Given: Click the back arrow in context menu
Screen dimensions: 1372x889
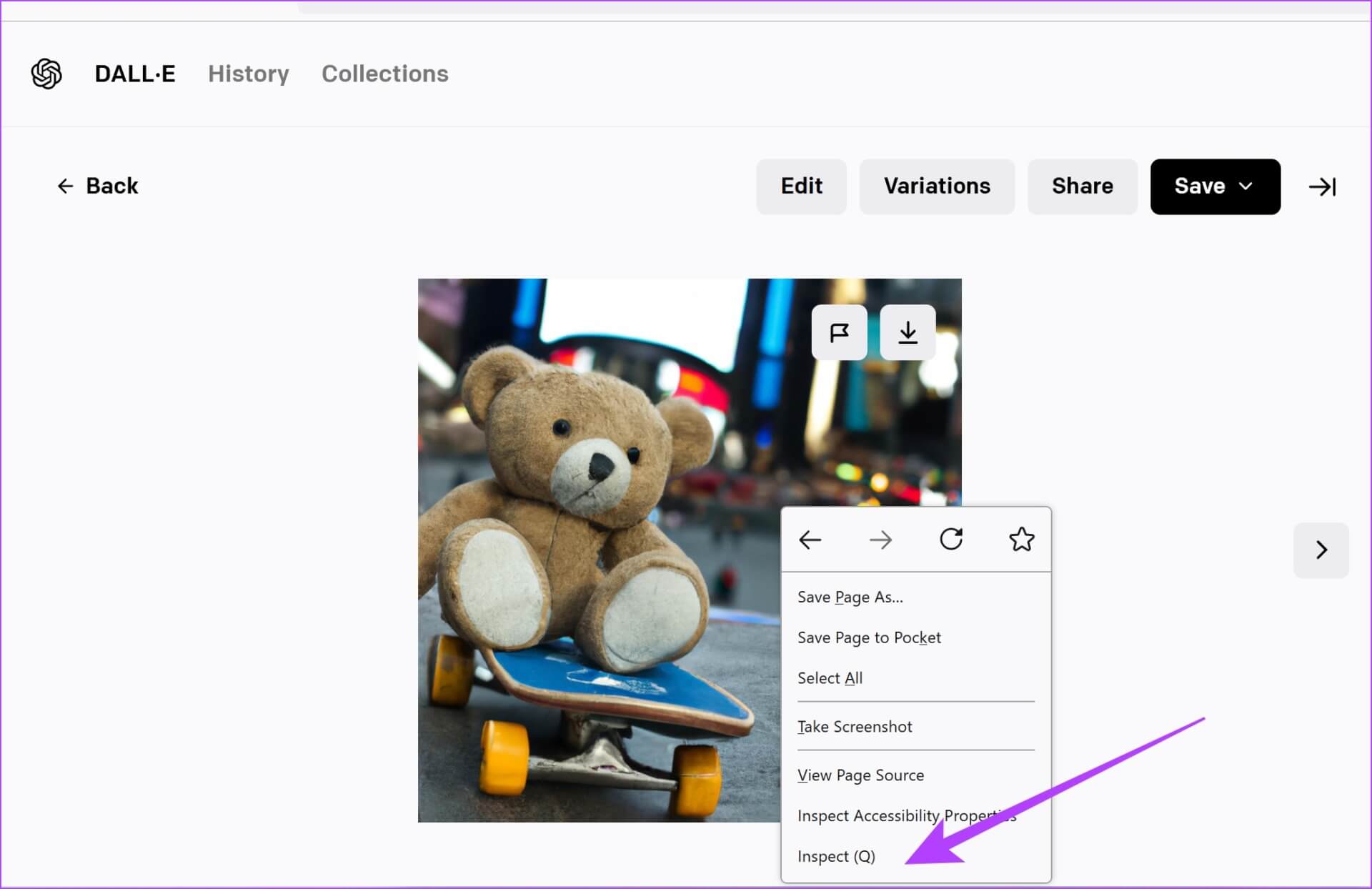Looking at the screenshot, I should click(x=810, y=538).
